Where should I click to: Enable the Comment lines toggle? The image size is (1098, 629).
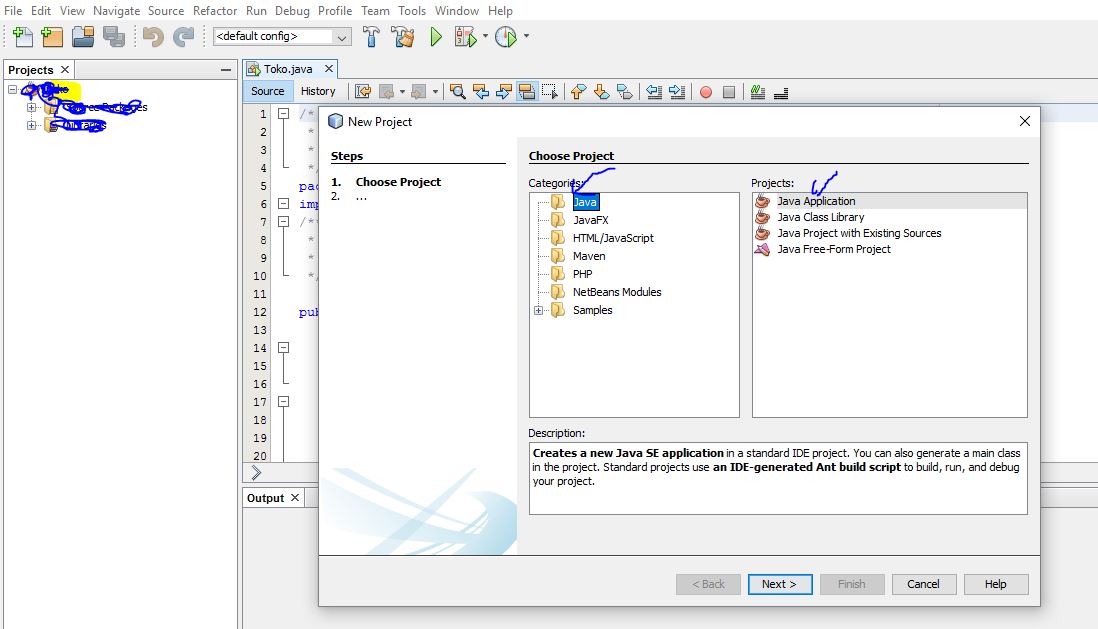click(x=756, y=91)
